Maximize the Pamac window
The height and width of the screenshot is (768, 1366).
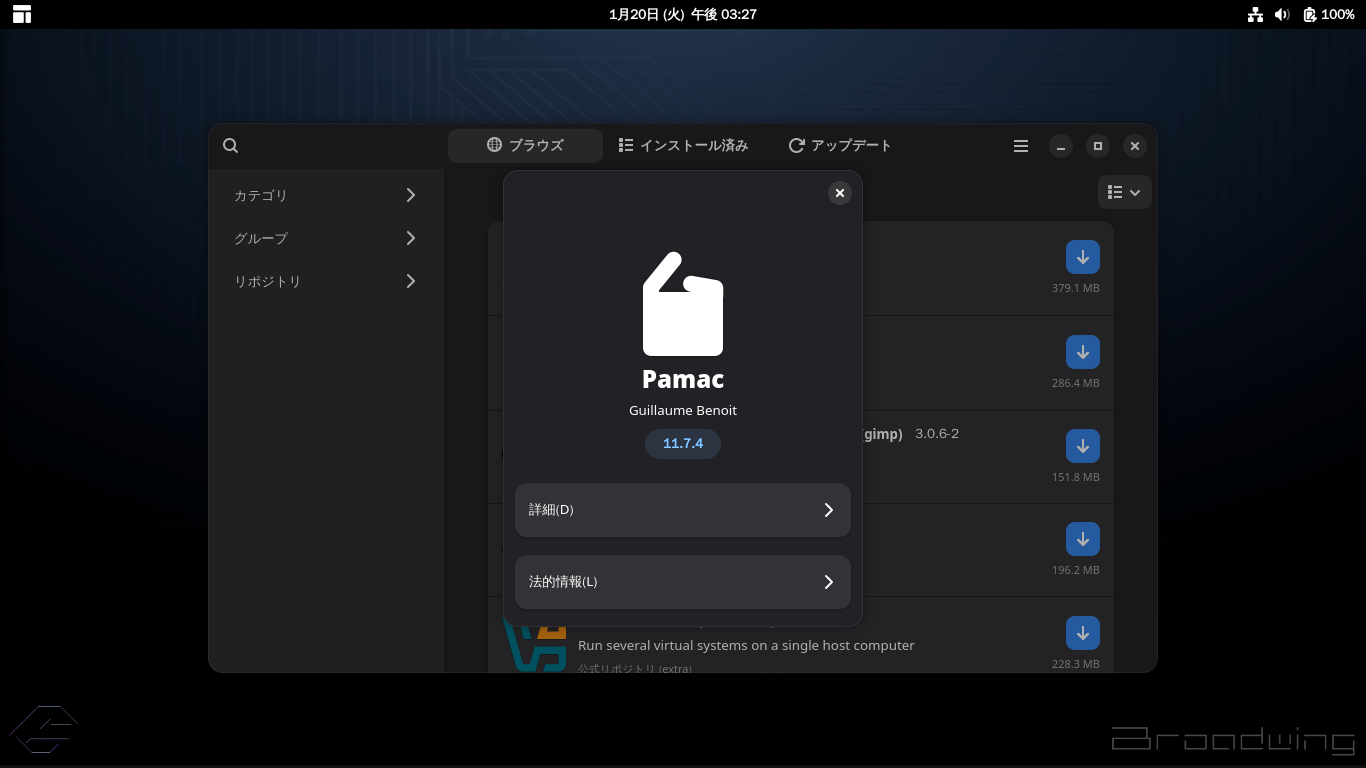(1098, 146)
